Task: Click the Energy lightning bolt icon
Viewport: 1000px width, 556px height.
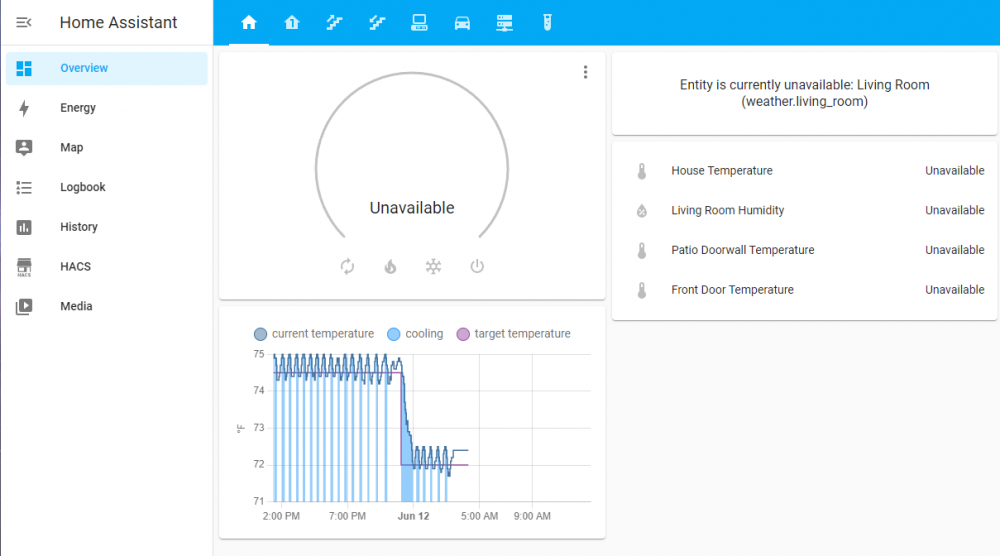Action: click(x=24, y=108)
